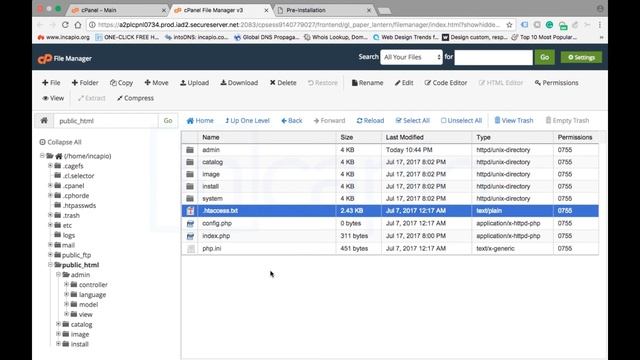The width and height of the screenshot is (640, 360).
Task: Click the index.php file icon
Action: [x=190, y=236]
